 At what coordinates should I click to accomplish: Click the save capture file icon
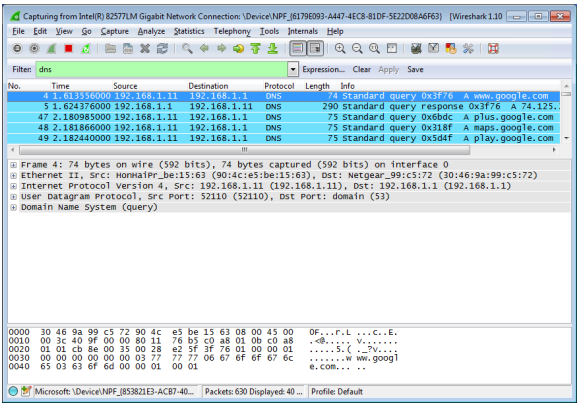(x=128, y=49)
